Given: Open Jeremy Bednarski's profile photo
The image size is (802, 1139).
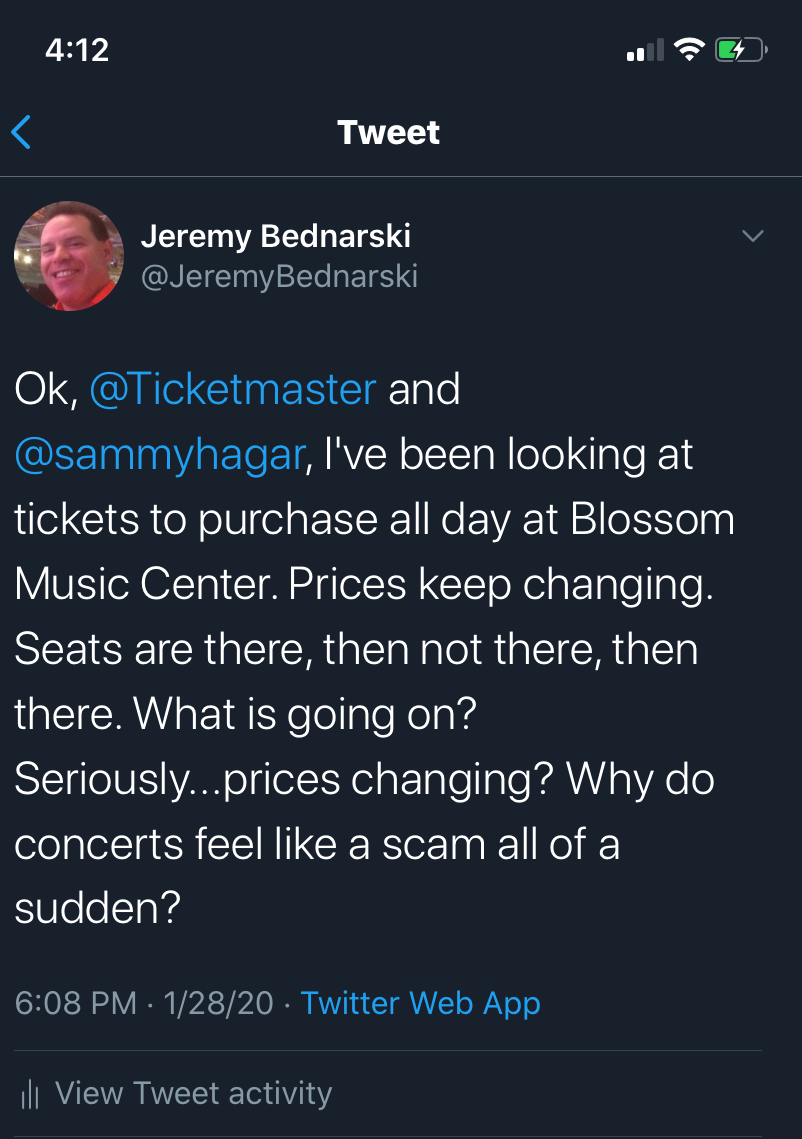Looking at the screenshot, I should (69, 257).
